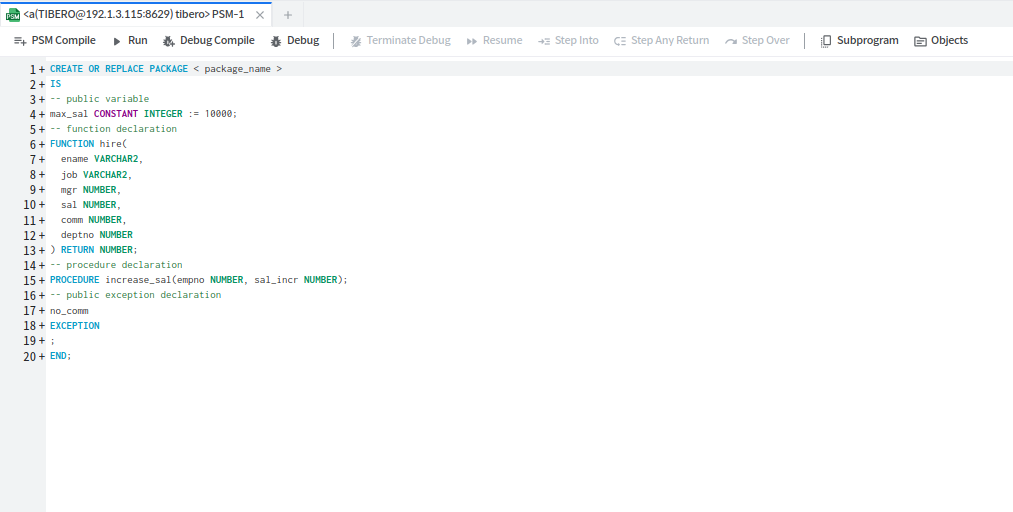Place cursor on package_name placeholder
The height and width of the screenshot is (512, 1013).
(238, 69)
